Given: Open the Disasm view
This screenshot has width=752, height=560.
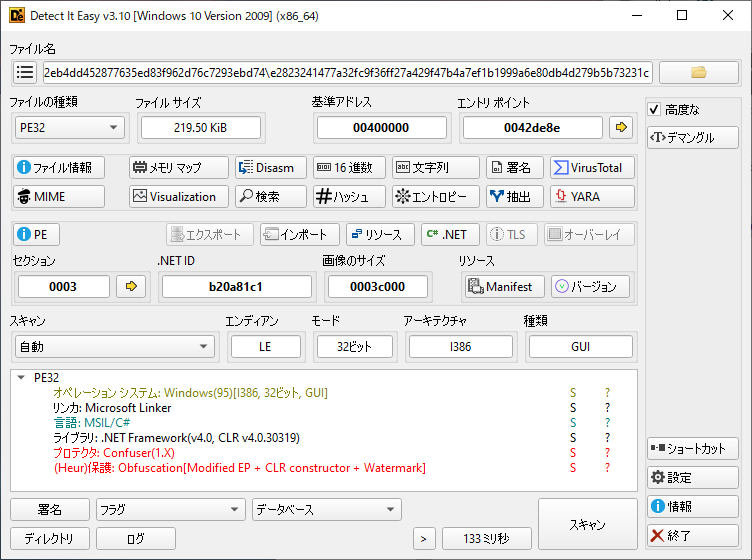Looking at the screenshot, I should (270, 167).
